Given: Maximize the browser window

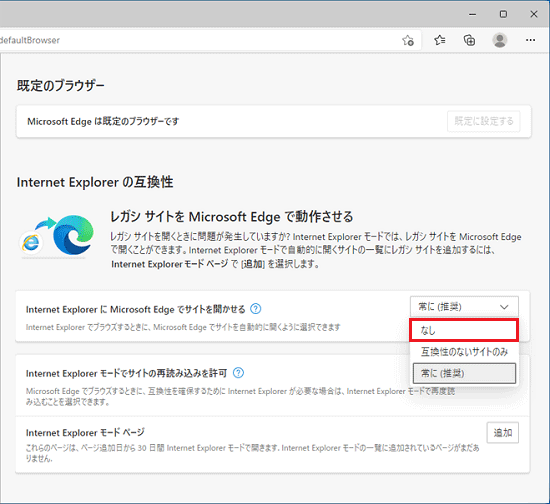Looking at the screenshot, I should [503, 14].
